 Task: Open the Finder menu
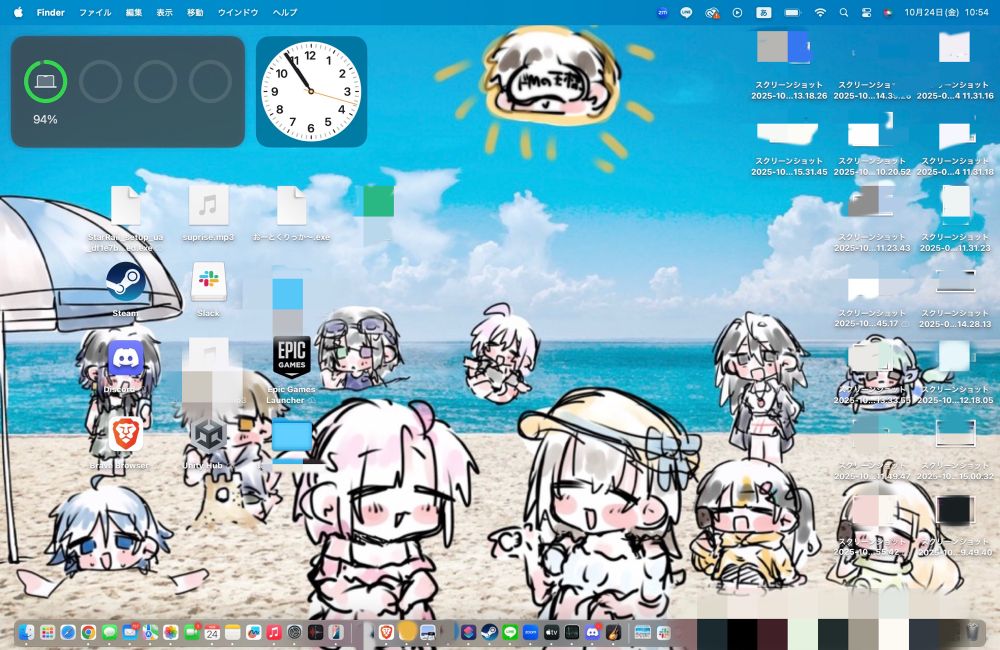(50, 12)
